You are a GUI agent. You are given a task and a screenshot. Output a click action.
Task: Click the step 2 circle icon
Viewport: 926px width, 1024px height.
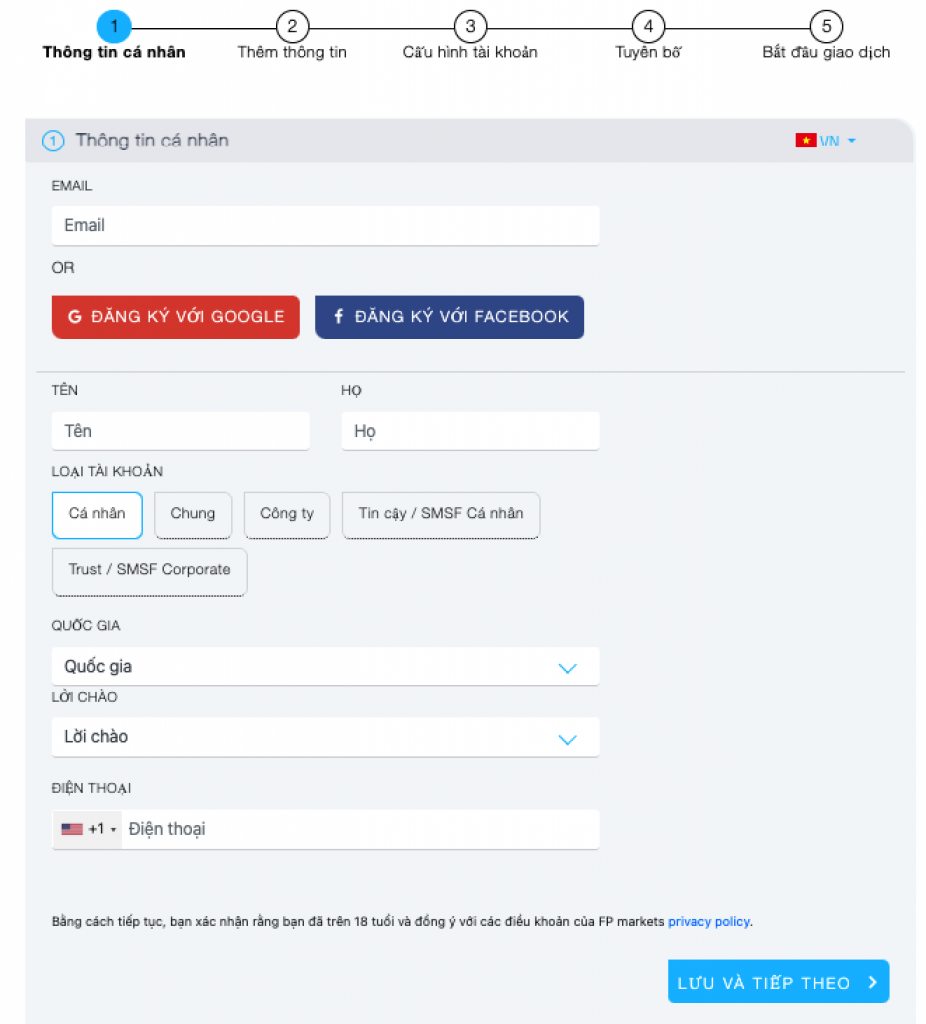click(292, 27)
